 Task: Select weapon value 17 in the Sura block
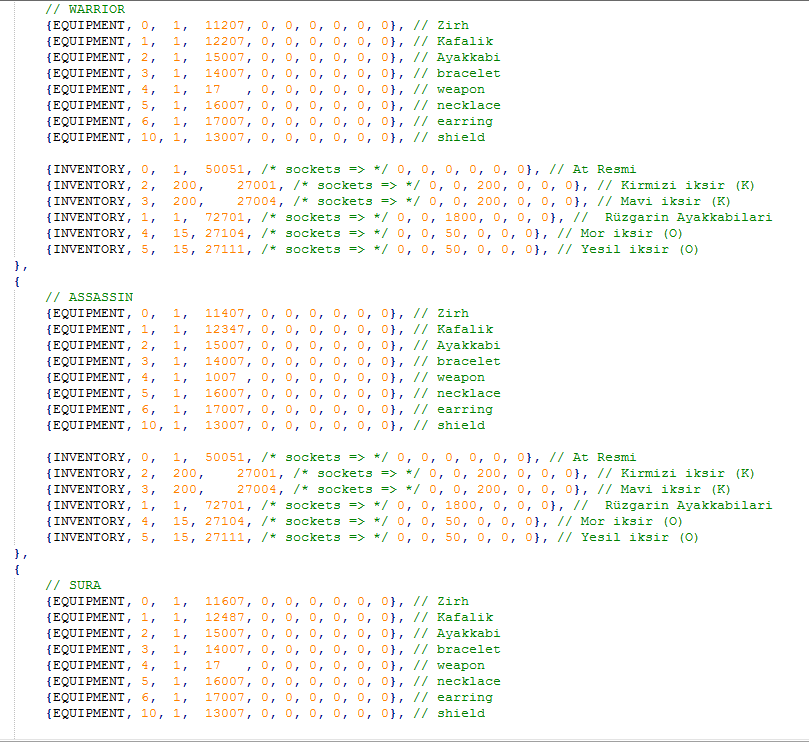(x=213, y=665)
